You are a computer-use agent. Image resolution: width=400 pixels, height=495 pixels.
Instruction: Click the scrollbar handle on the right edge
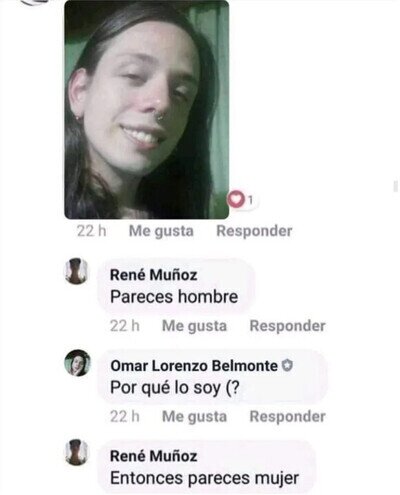click(x=395, y=186)
